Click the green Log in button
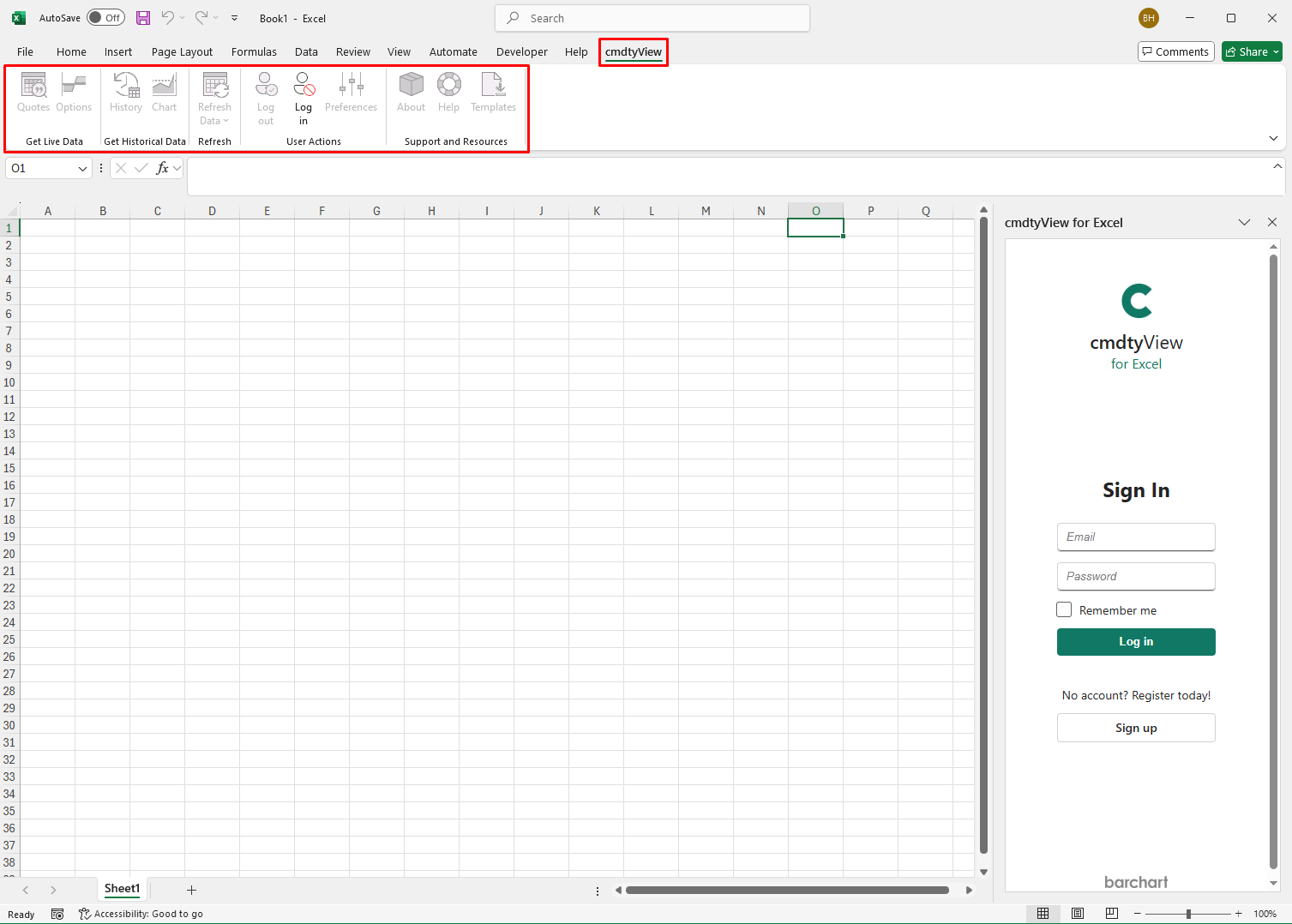Screen dimensions: 1292x924 [x=1136, y=642]
